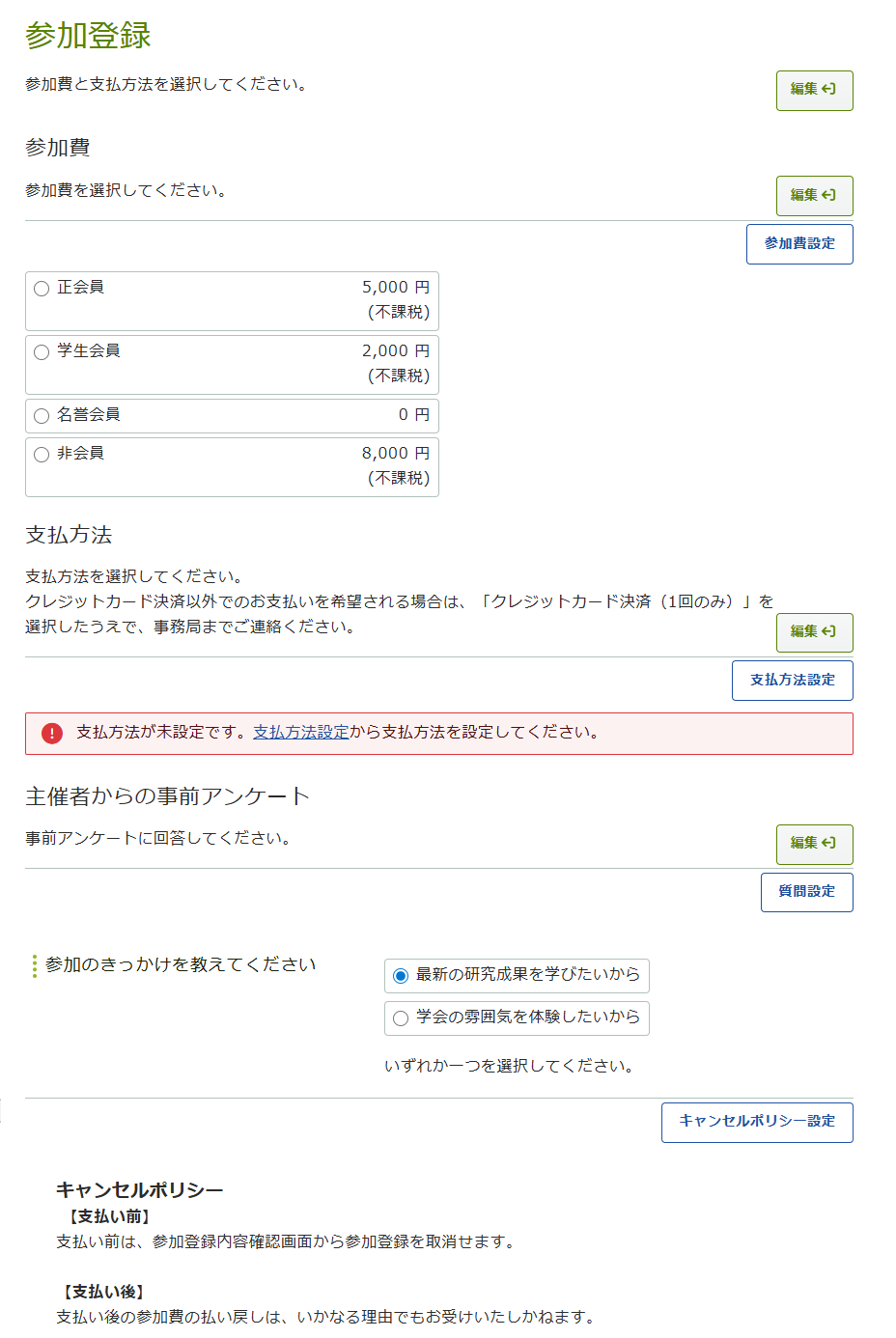The image size is (896, 1338).
Task: Select the 正会員 5,000 円 radio option
Action: point(42,289)
